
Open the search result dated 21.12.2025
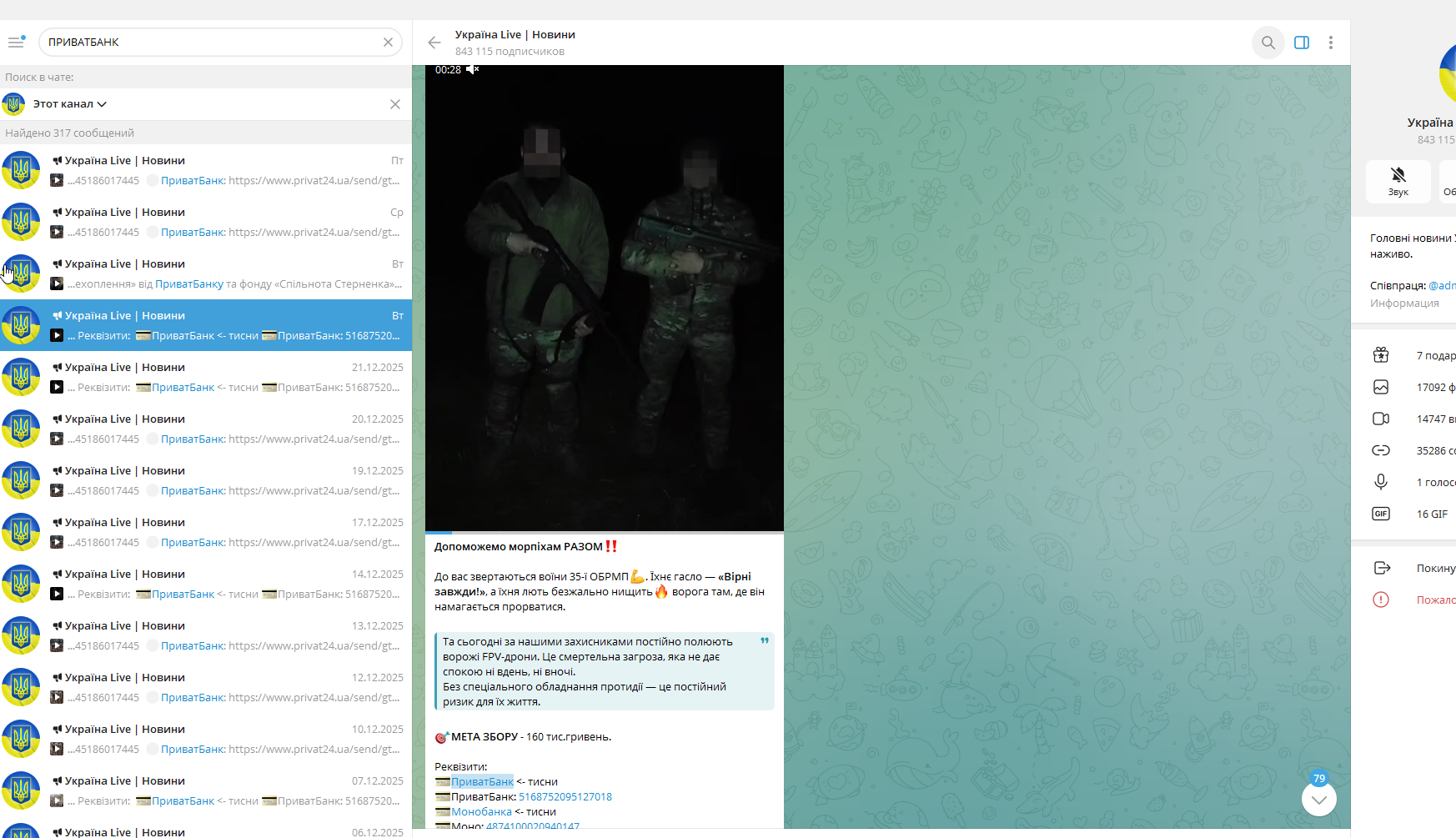coord(206,377)
